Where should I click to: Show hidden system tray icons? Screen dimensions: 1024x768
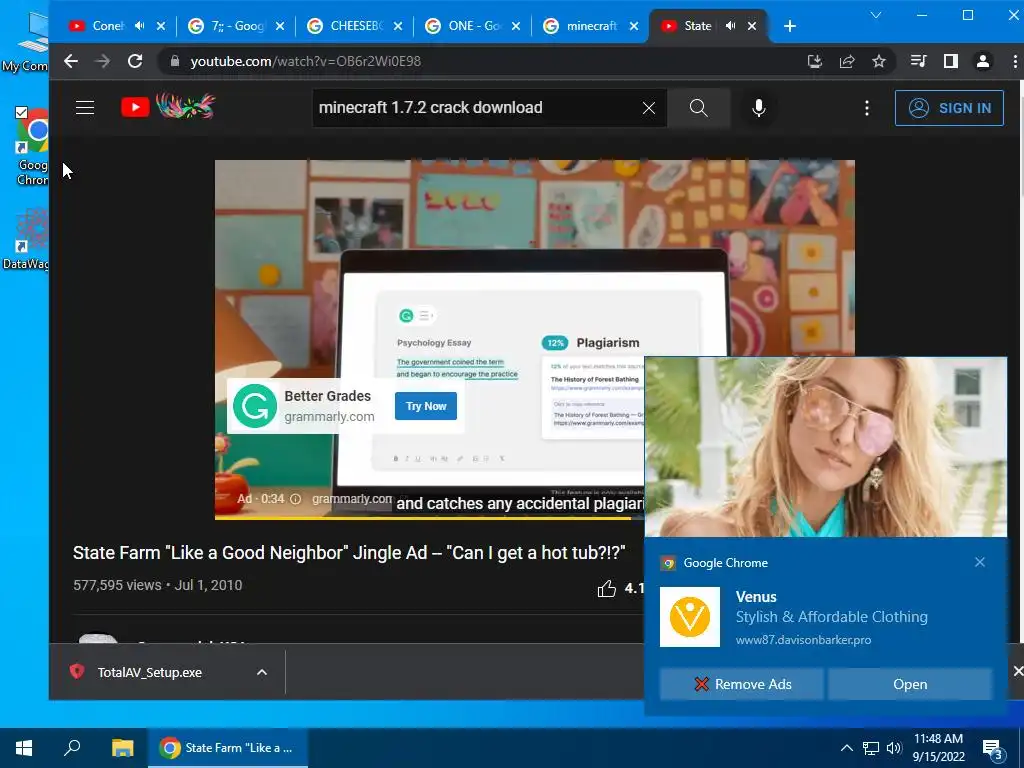tap(846, 748)
